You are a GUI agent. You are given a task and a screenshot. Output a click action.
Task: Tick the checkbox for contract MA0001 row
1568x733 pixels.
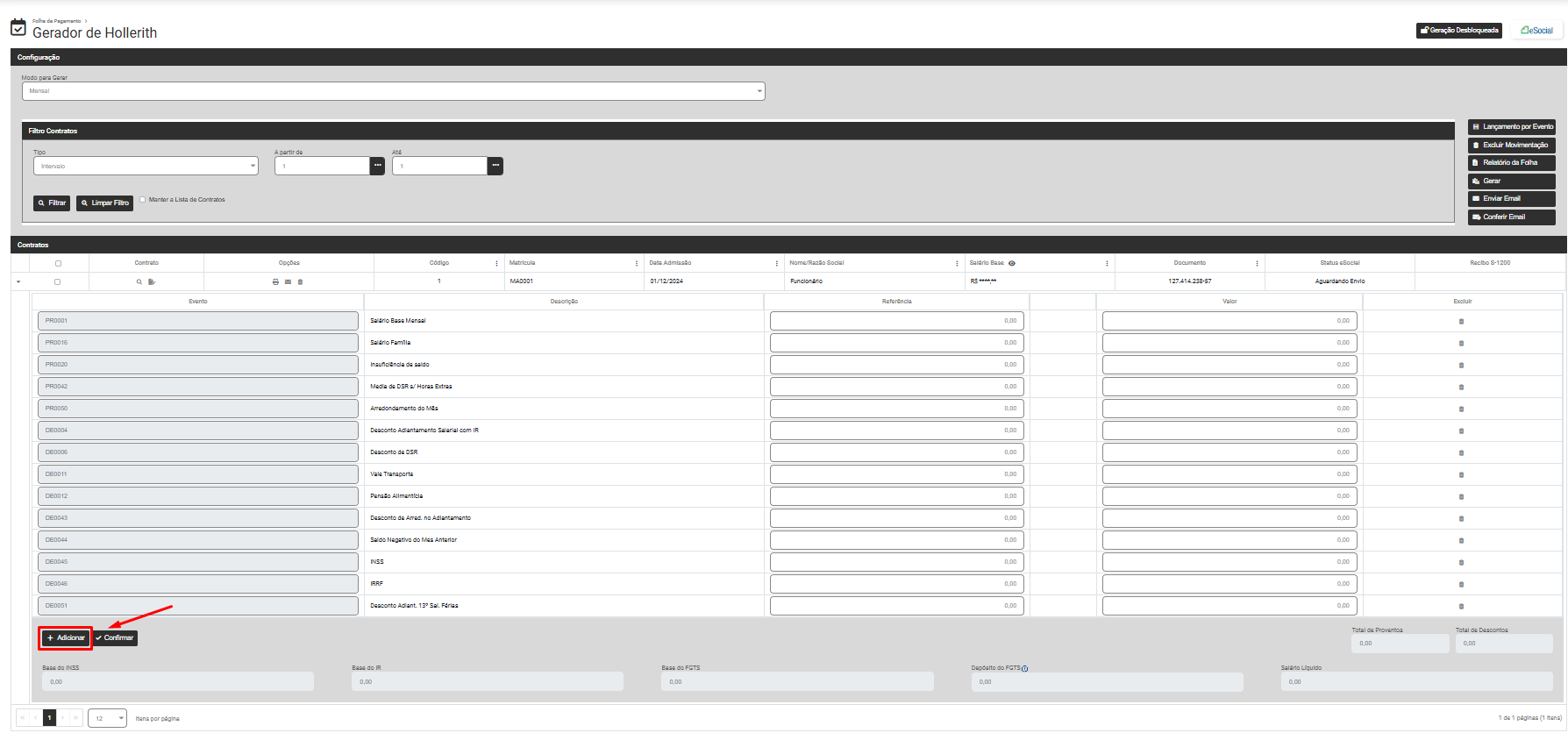tap(58, 281)
